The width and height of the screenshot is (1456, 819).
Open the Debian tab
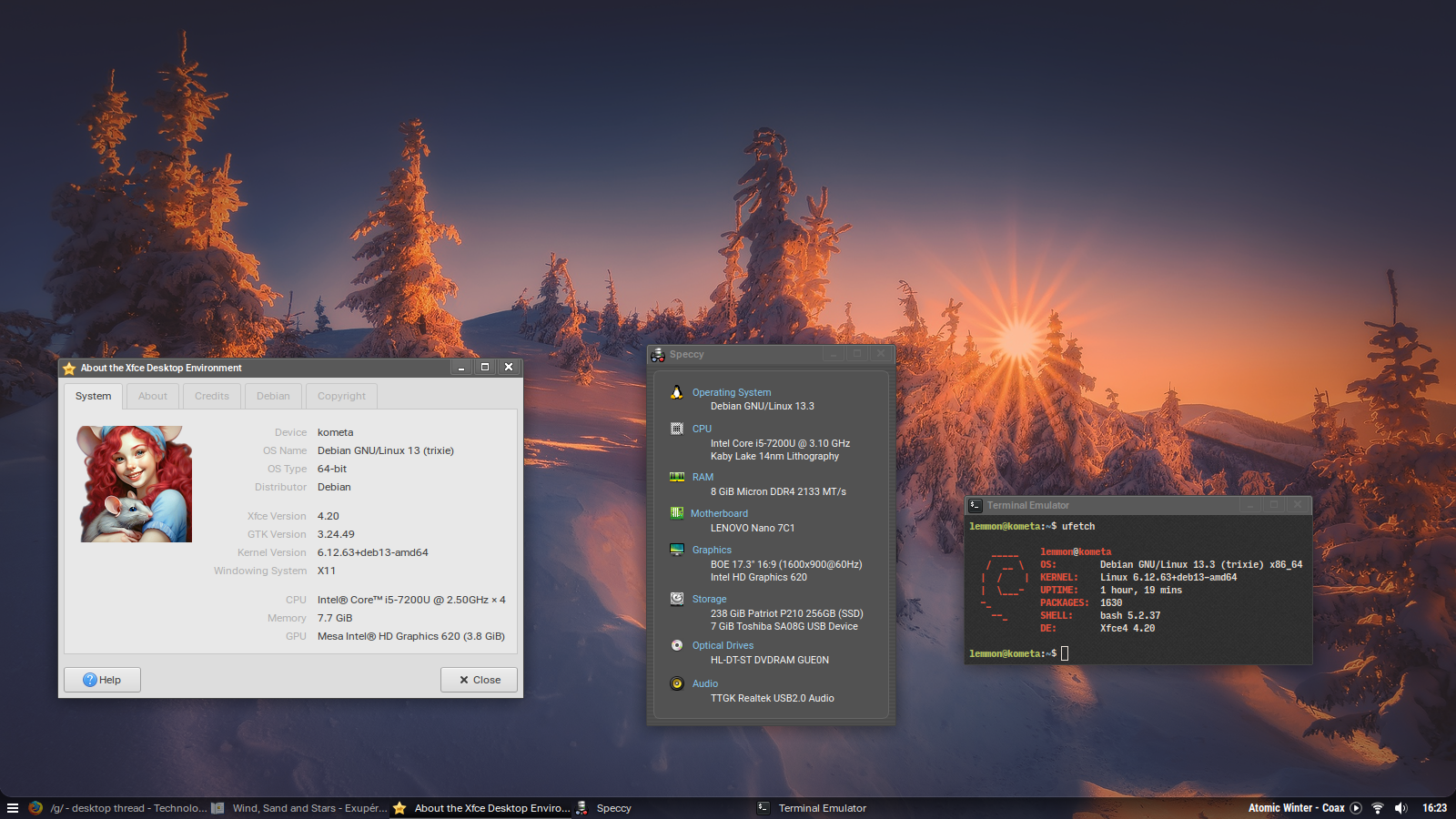point(273,396)
